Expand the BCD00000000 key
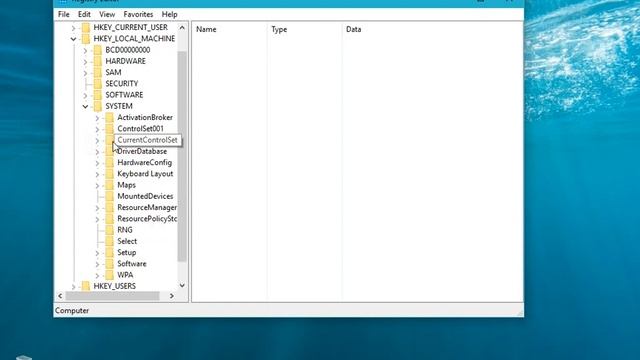The height and width of the screenshot is (360, 640). point(85,51)
